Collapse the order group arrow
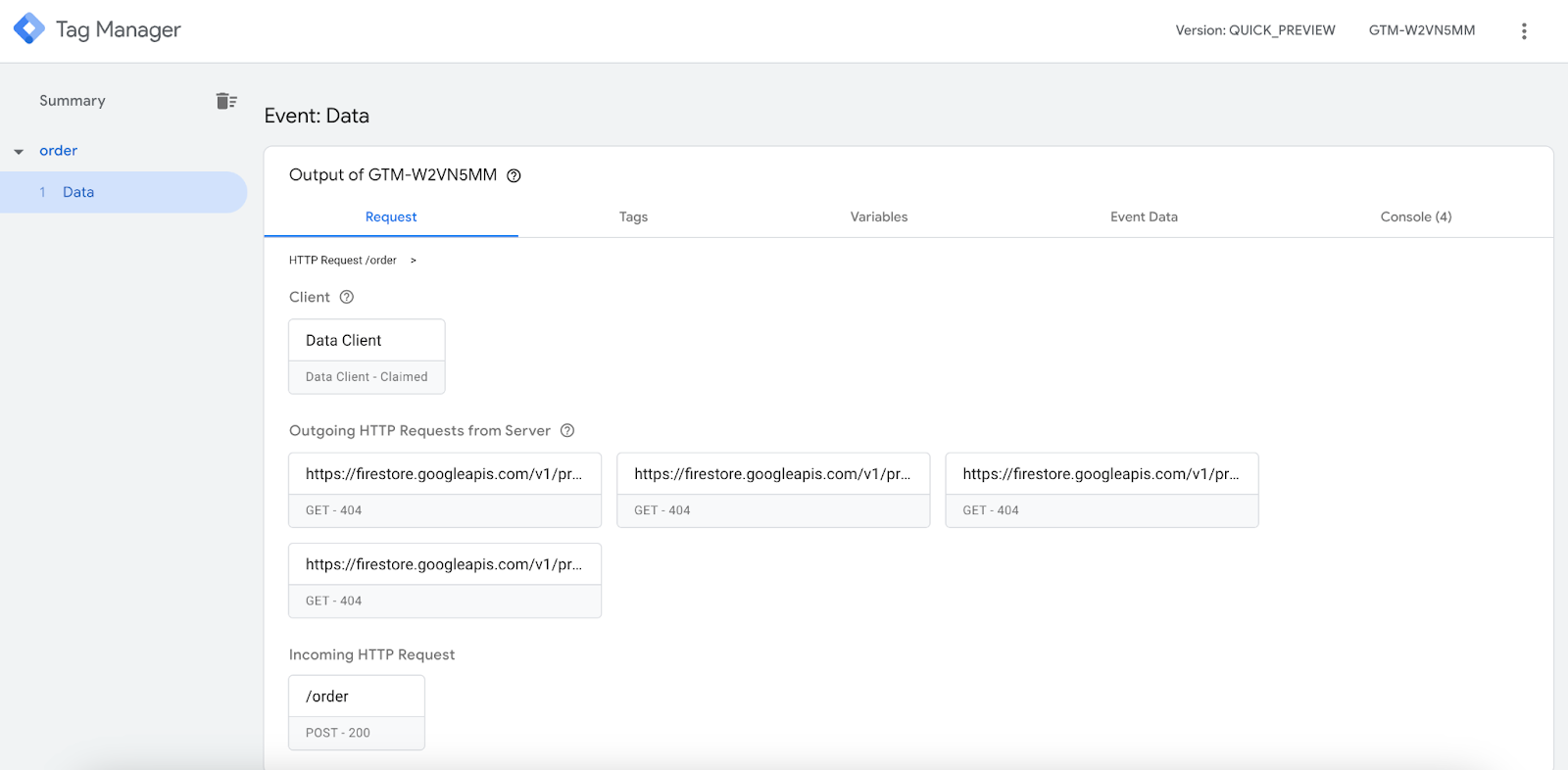The height and width of the screenshot is (770, 1568). pyautogui.click(x=19, y=152)
